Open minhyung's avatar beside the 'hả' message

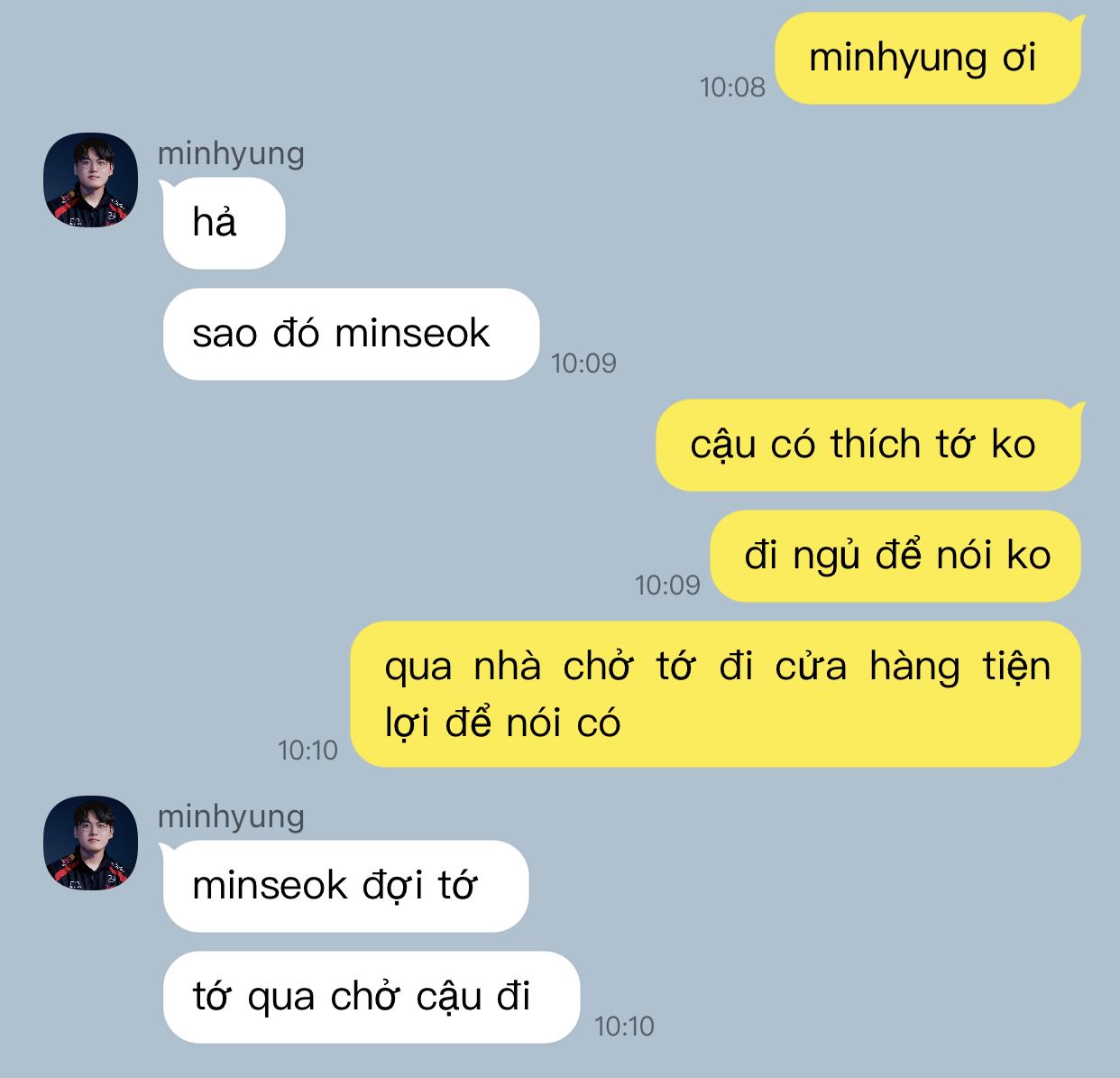[91, 180]
